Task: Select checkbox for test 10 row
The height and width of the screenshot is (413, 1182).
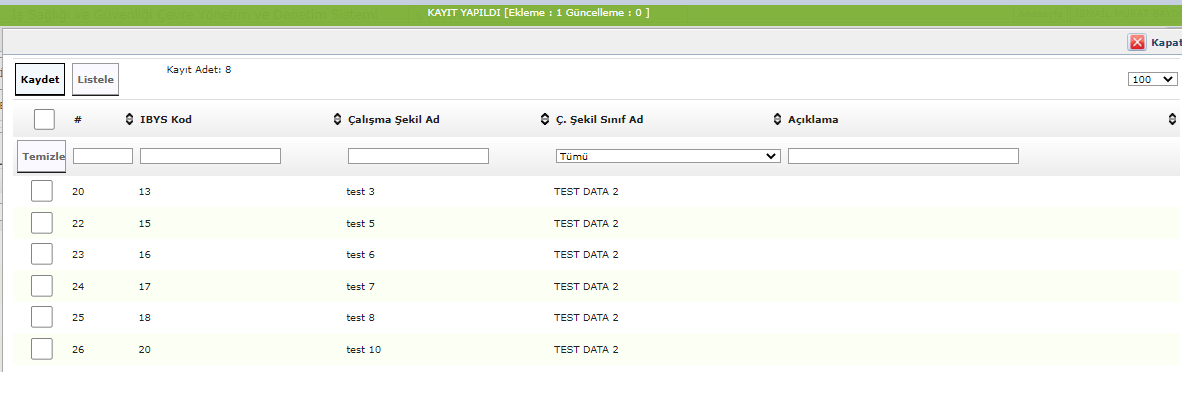Action: pyautogui.click(x=42, y=349)
